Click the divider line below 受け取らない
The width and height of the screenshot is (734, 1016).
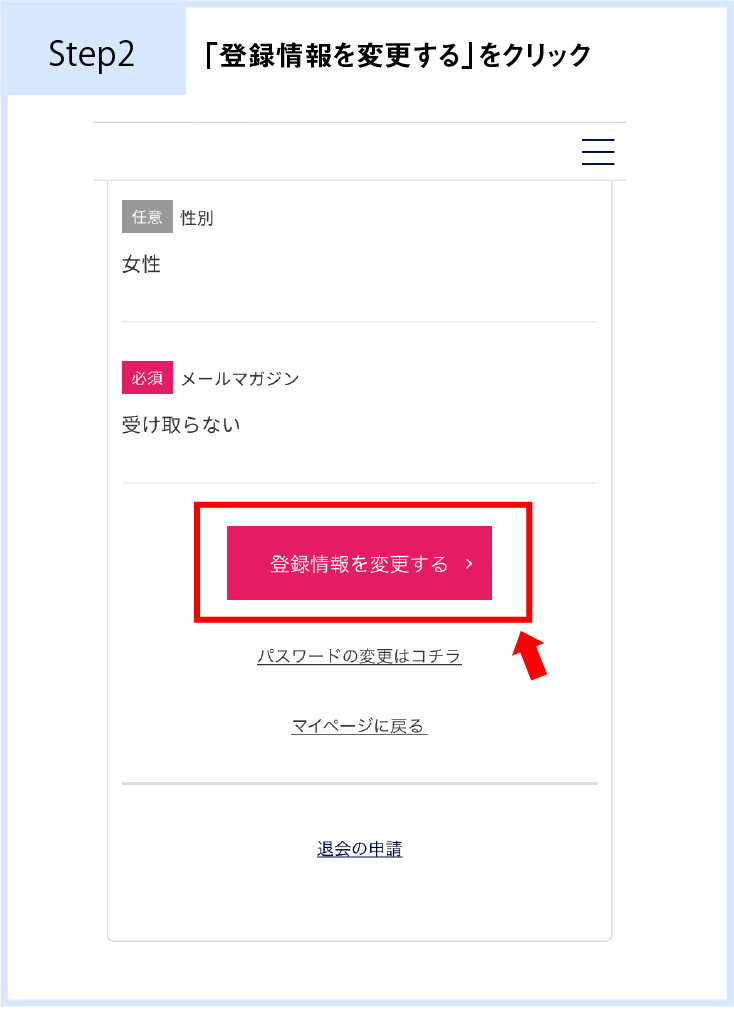[360, 482]
